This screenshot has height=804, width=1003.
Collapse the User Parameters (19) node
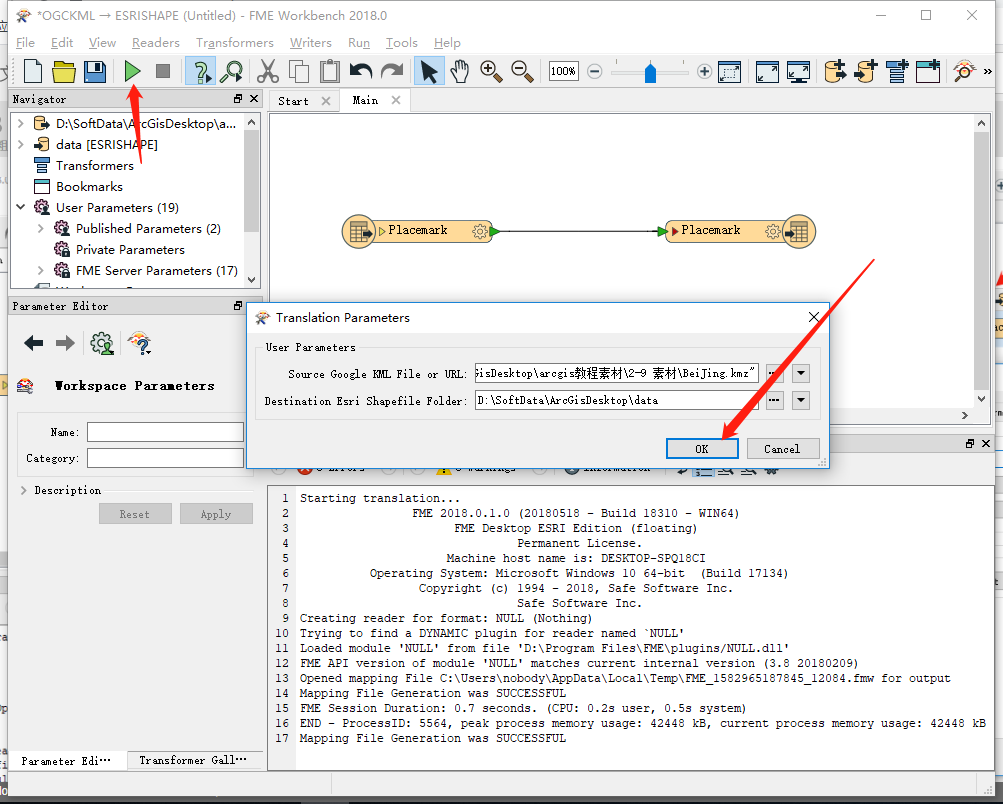pos(20,207)
